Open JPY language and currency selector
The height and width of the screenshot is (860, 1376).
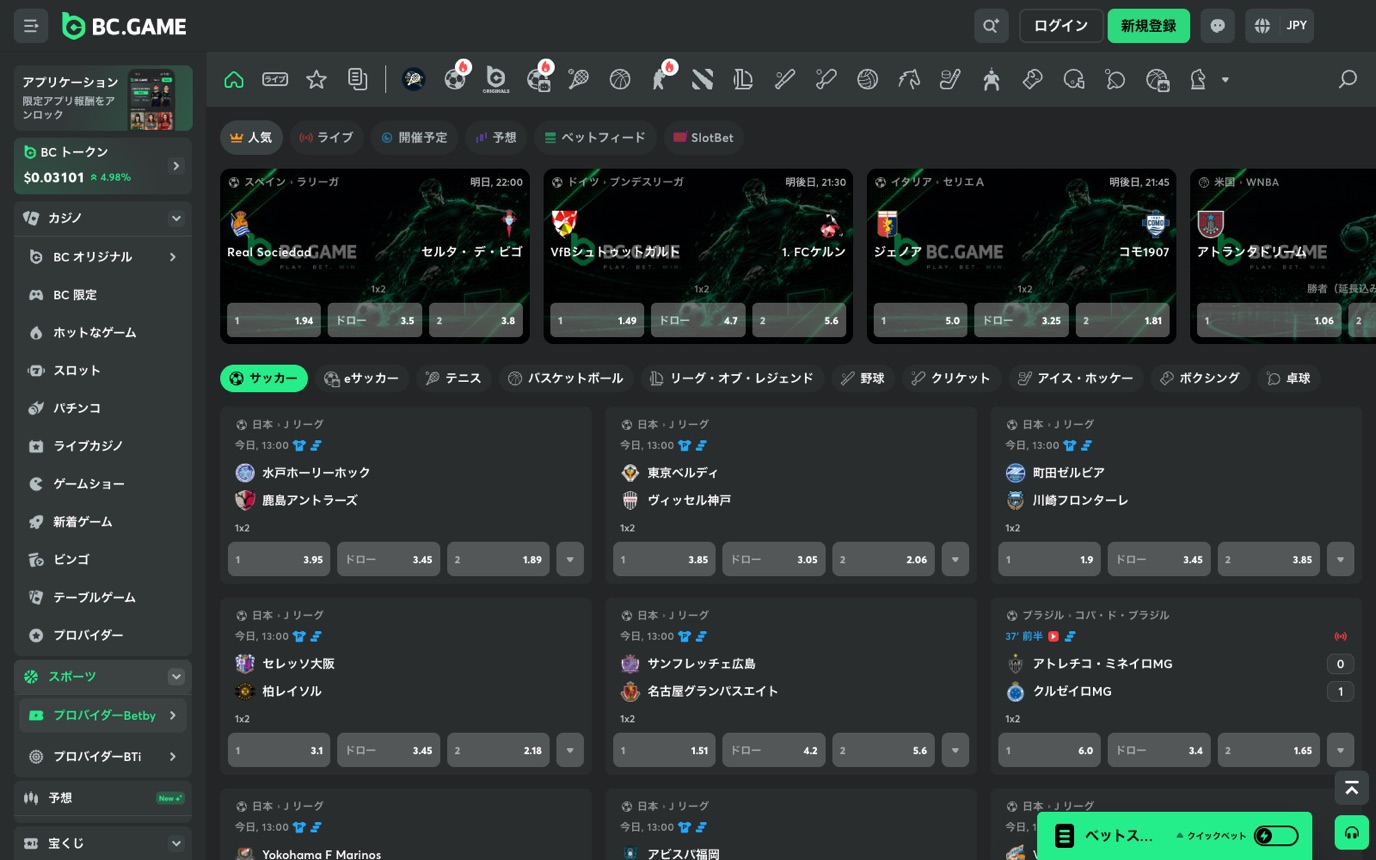[1280, 26]
